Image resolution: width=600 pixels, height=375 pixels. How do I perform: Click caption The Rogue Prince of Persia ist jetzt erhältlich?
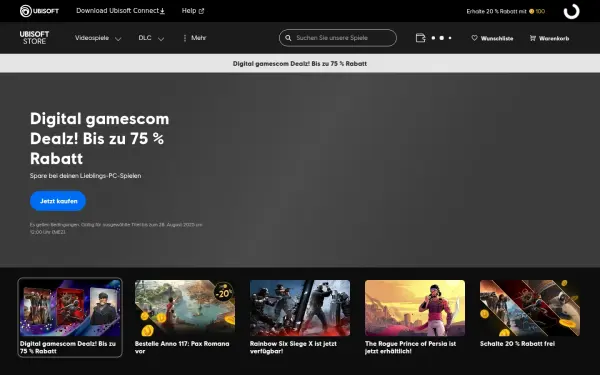411,347
